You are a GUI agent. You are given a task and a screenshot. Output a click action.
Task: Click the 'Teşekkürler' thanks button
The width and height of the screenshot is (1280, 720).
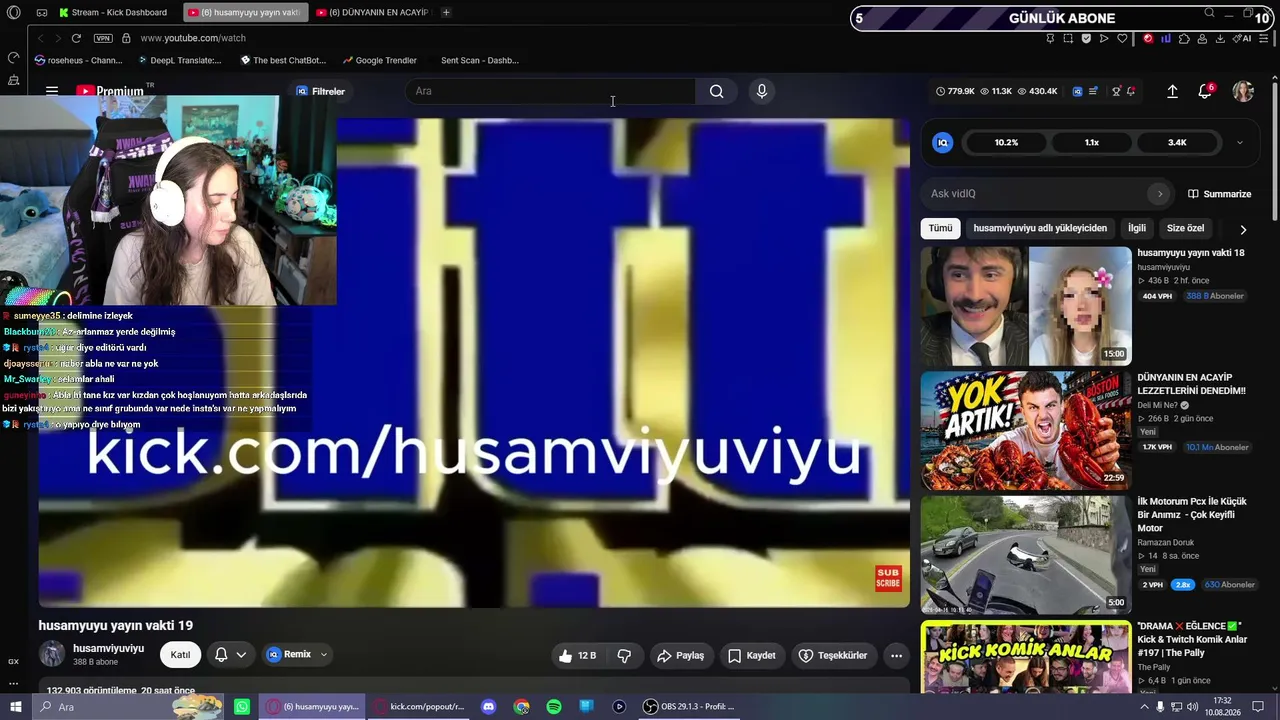click(x=832, y=656)
